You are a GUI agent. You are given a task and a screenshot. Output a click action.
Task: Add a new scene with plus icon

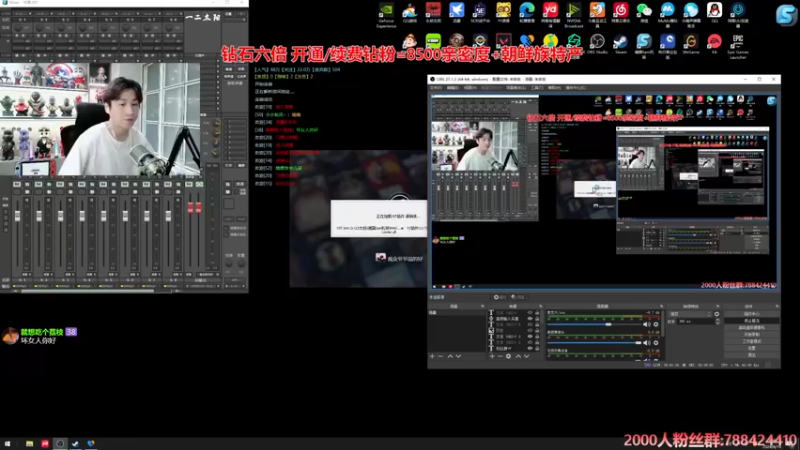[432, 356]
